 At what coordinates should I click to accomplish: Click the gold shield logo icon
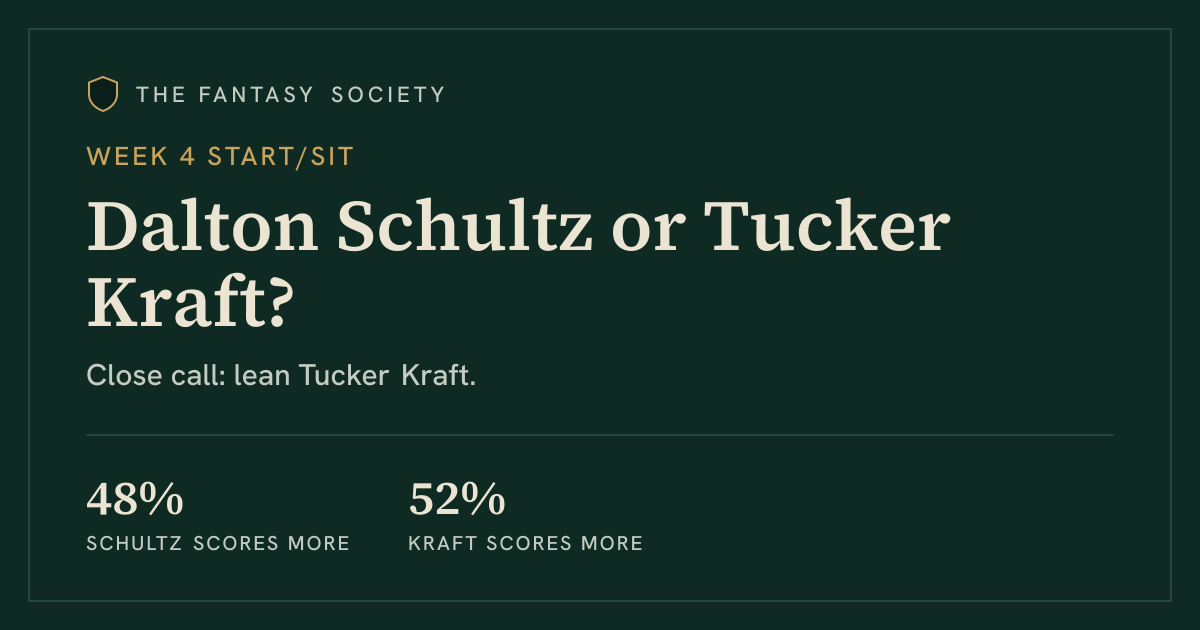pos(103,94)
